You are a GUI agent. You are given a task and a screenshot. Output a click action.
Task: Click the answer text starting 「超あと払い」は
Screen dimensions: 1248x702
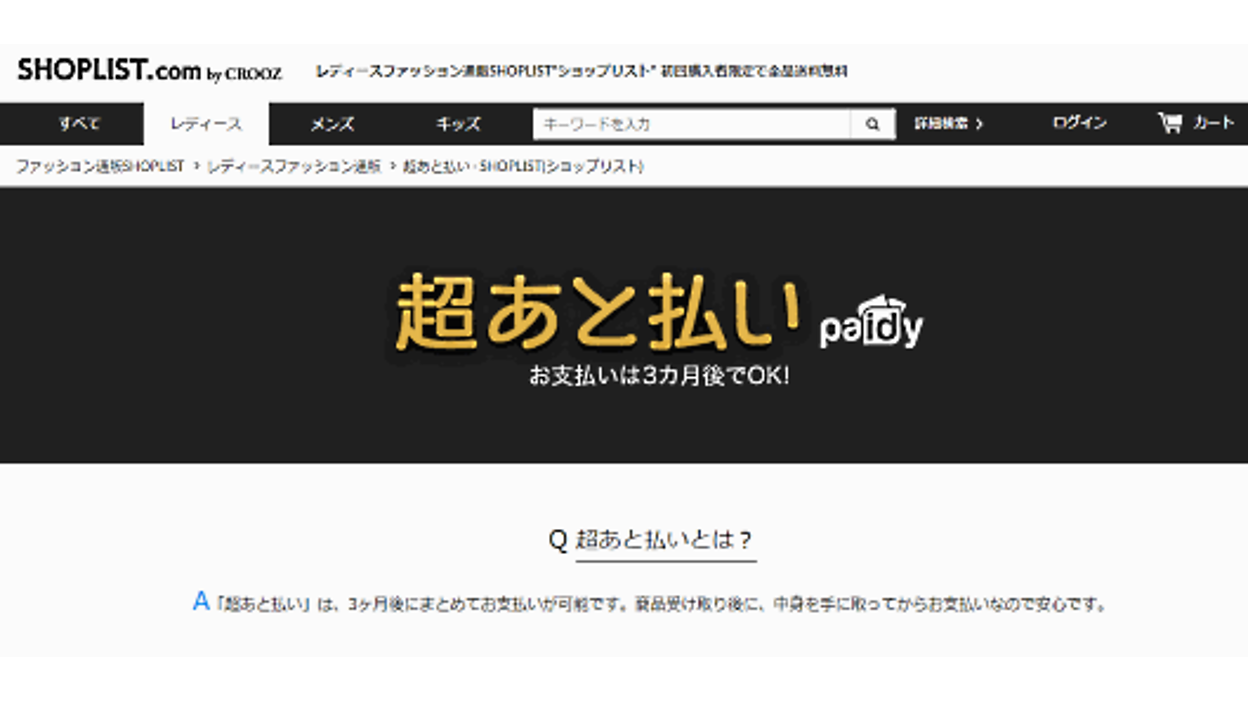tap(661, 604)
